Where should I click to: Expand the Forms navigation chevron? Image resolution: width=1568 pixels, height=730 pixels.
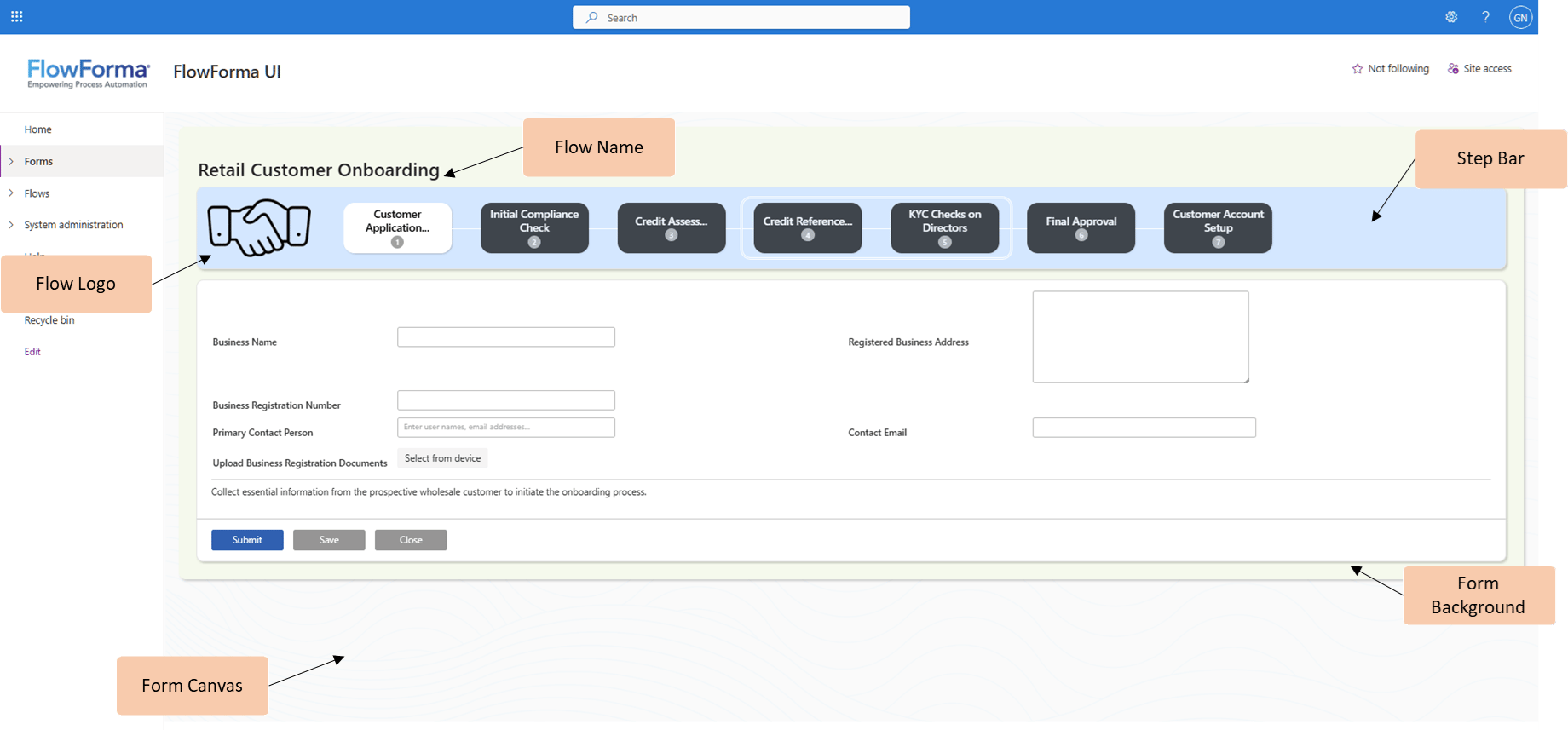click(11, 161)
